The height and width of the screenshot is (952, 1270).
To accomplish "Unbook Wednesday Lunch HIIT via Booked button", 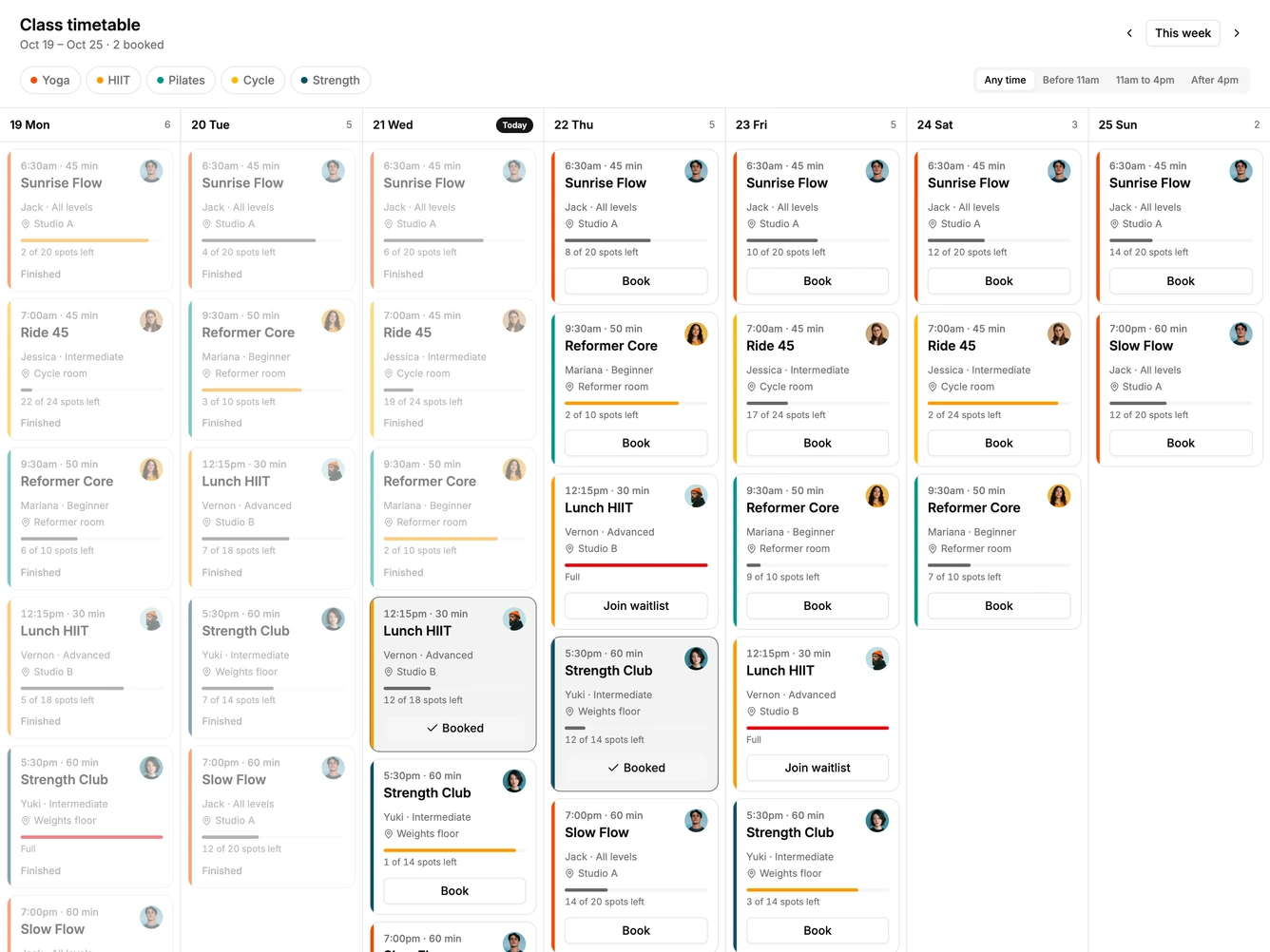I will (x=454, y=728).
